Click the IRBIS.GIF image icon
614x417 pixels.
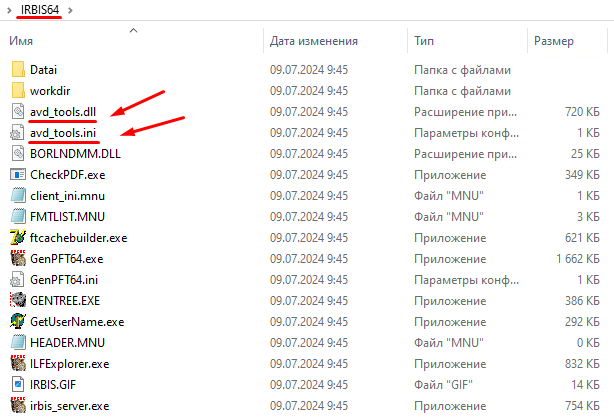18,385
